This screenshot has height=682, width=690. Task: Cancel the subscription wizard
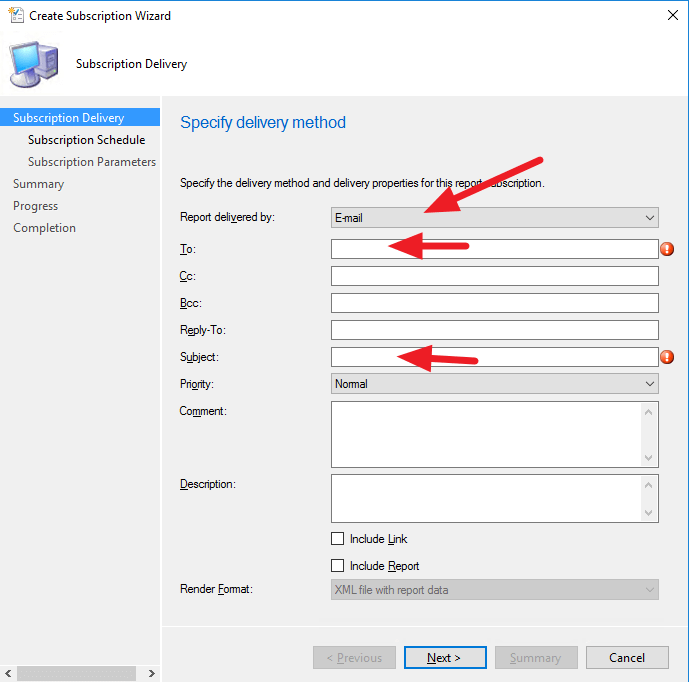click(x=627, y=658)
